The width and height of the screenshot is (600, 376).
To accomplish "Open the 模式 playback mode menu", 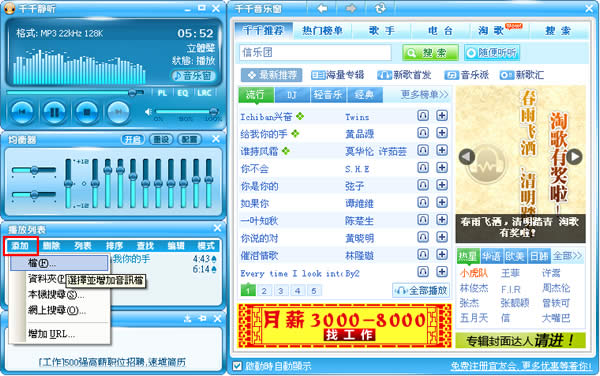I will click(x=206, y=246).
